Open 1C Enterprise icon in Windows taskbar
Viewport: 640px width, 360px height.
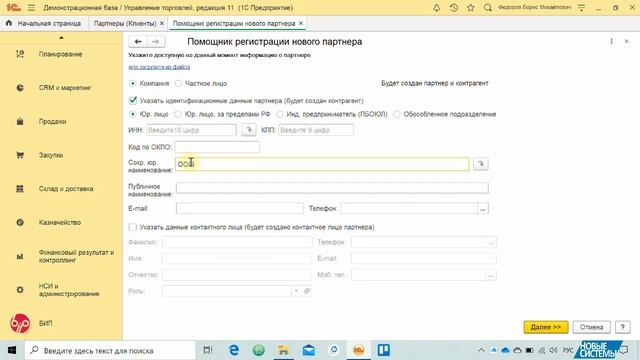(x=358, y=350)
